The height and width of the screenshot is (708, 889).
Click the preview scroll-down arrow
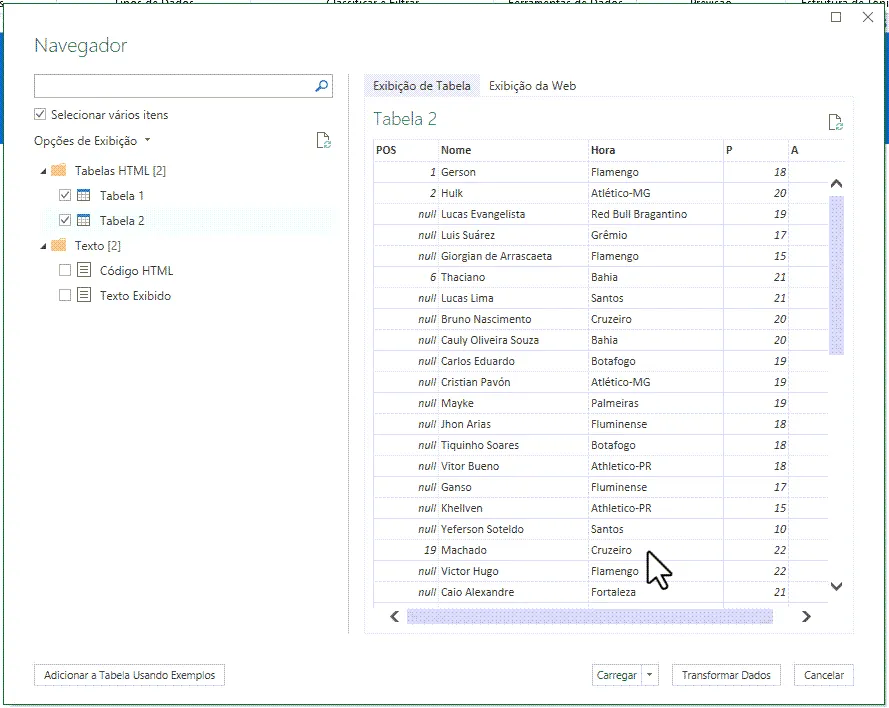(836, 586)
